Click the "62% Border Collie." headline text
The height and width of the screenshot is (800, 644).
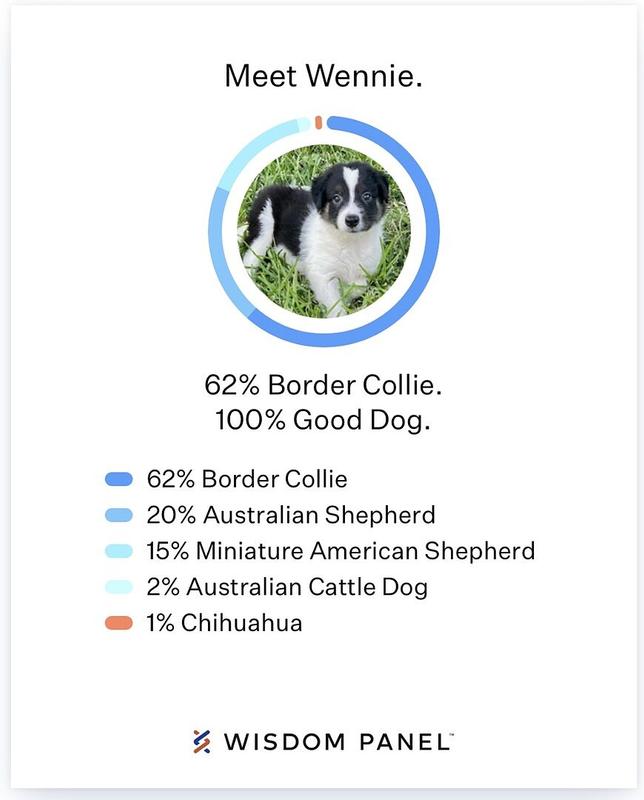pyautogui.click(x=323, y=385)
